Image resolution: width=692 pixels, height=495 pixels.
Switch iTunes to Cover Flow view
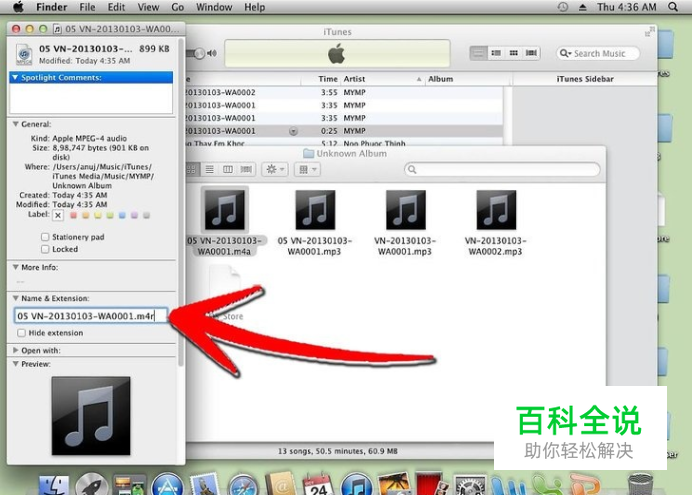coord(531,53)
